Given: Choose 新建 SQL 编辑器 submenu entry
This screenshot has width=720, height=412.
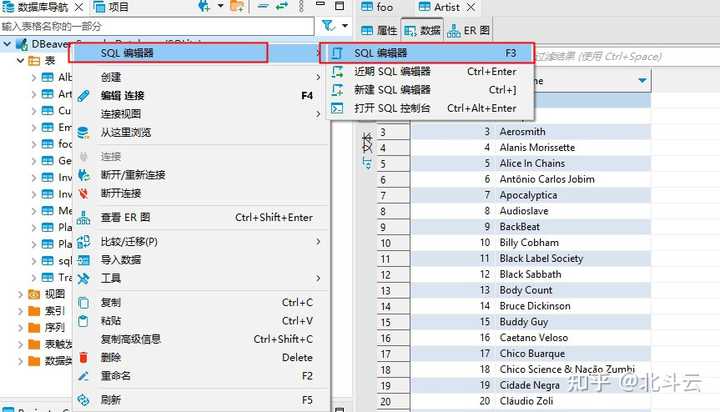Looking at the screenshot, I should (x=430, y=90).
